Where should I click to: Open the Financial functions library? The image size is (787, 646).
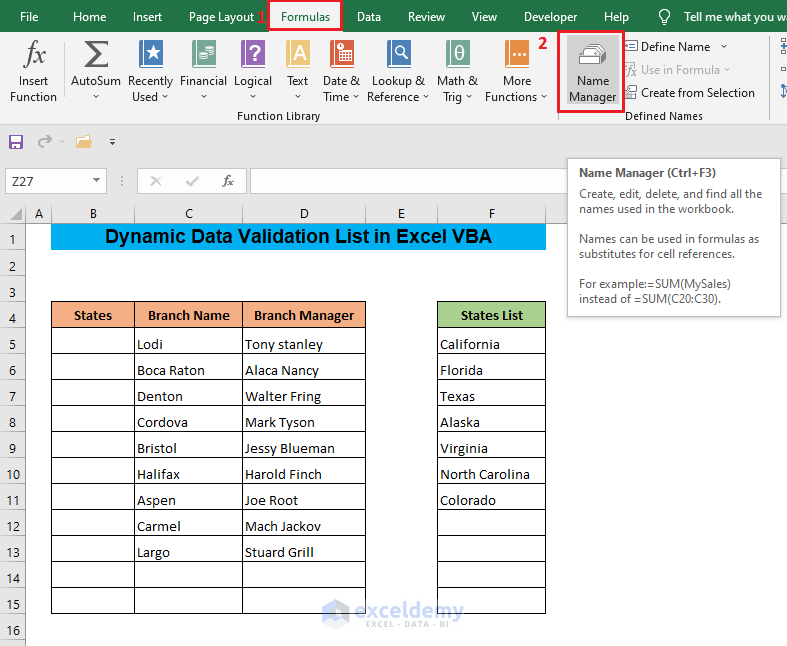coord(203,70)
